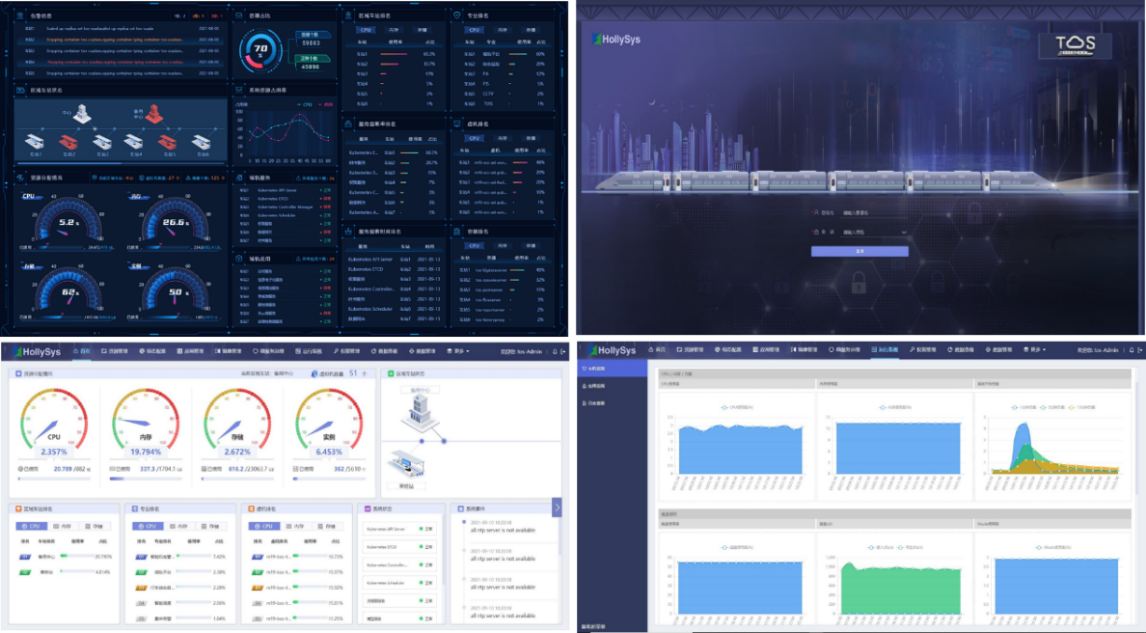Click the logout icon in the light dashboard header
The width and height of the screenshot is (1146, 633).
pyautogui.click(x=562, y=351)
